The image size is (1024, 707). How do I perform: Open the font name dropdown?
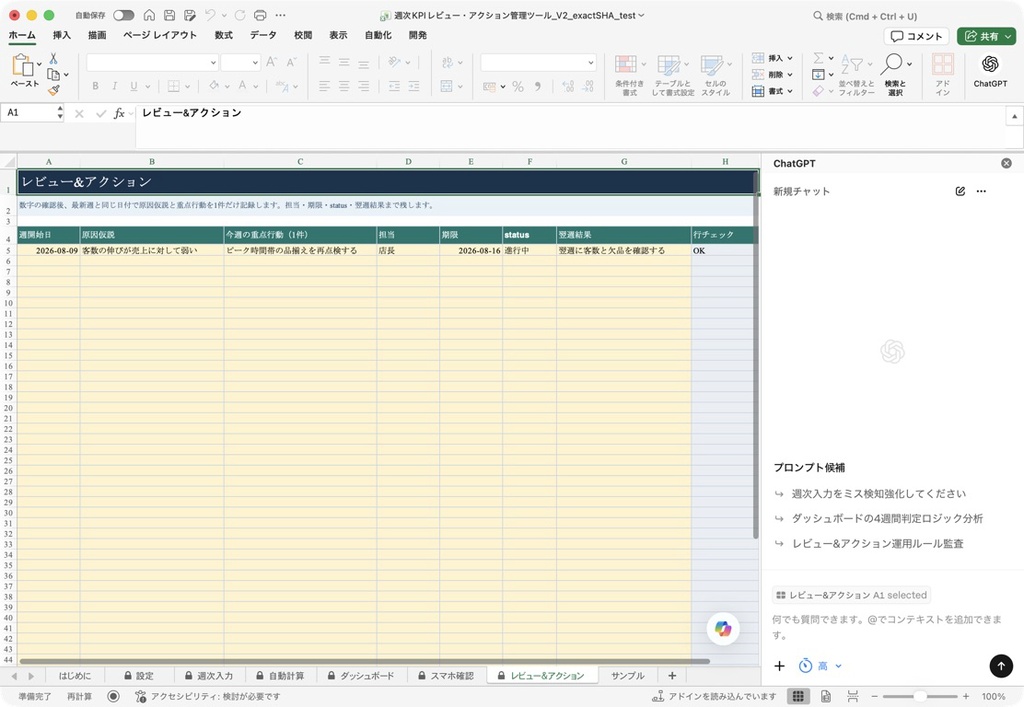tap(213, 63)
